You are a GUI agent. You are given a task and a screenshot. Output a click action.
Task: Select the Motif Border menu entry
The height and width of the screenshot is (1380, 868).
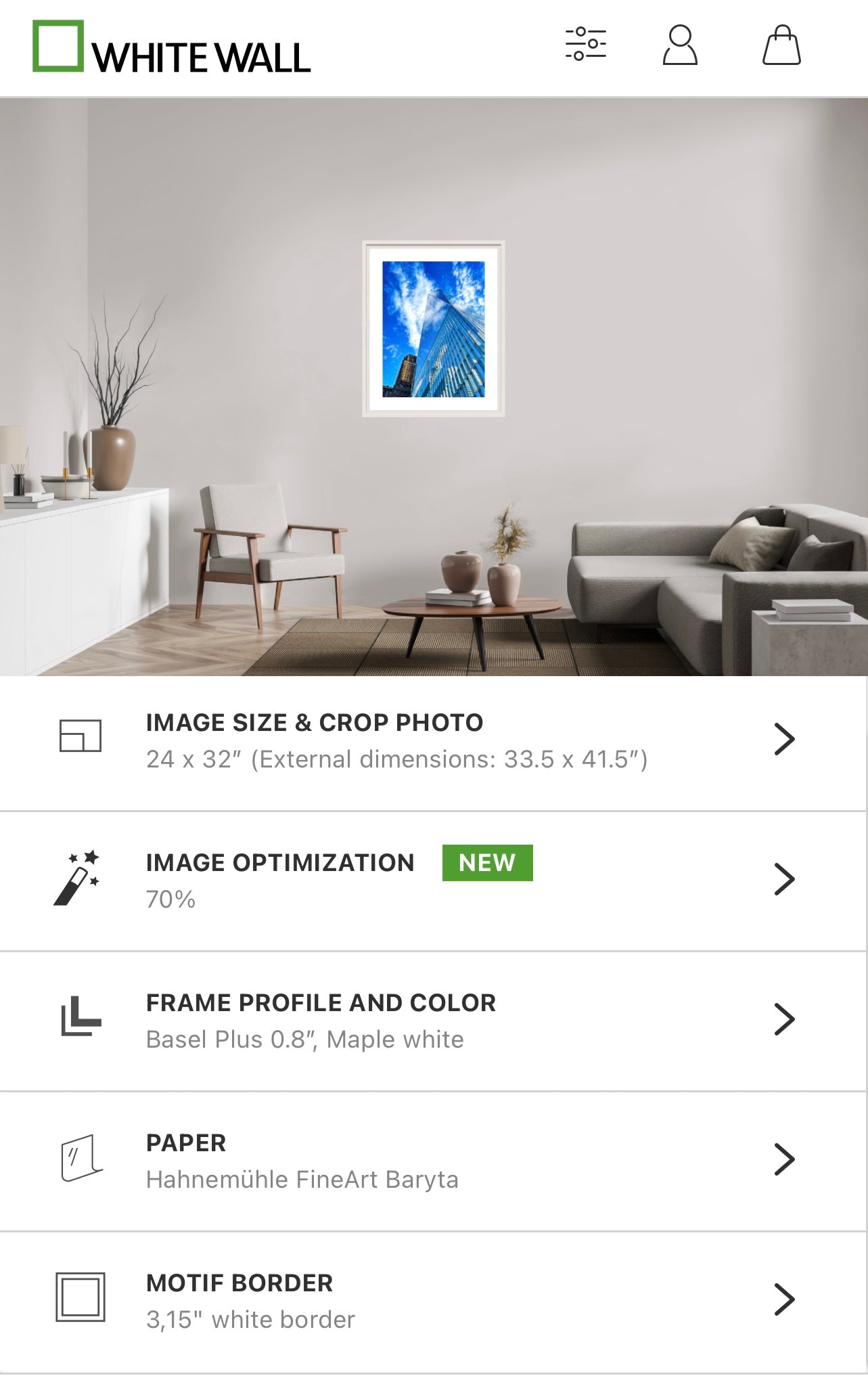(x=434, y=1302)
